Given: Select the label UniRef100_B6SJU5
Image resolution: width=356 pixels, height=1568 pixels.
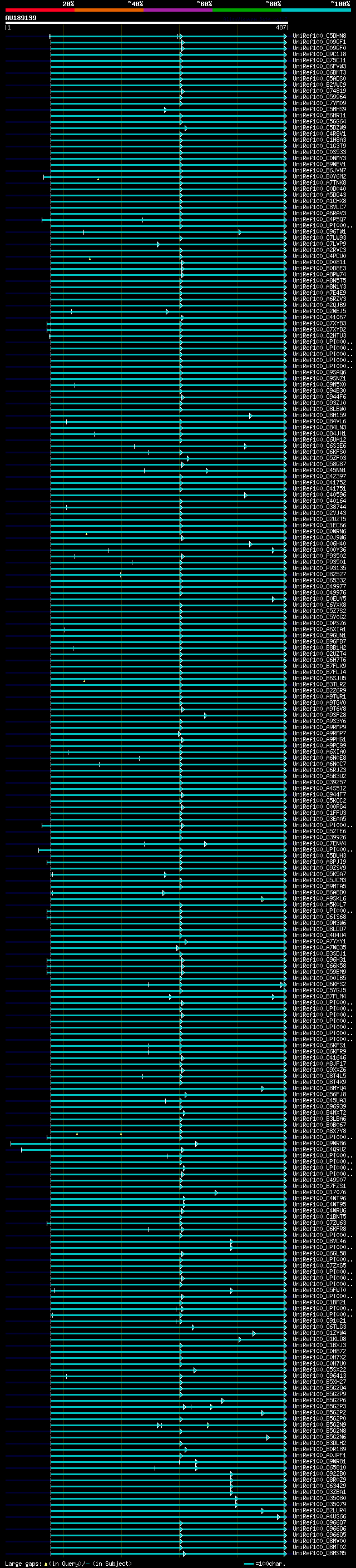Looking at the screenshot, I should tap(319, 679).
